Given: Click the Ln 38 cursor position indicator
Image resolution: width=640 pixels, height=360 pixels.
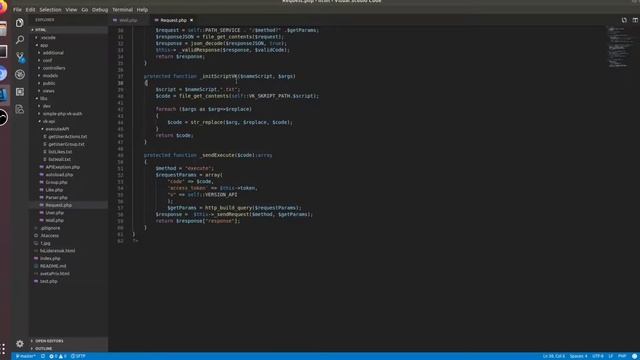Looking at the screenshot, I should coord(553,356).
